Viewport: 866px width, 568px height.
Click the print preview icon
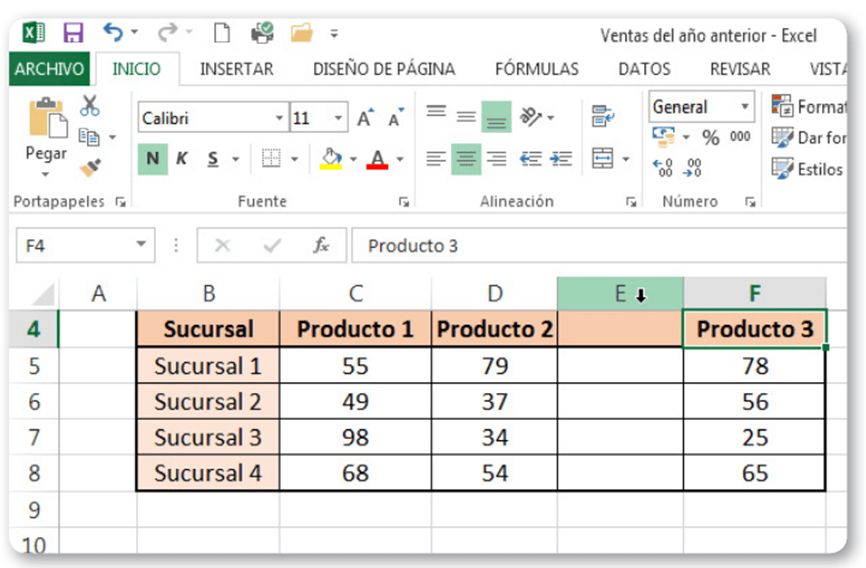point(262,33)
